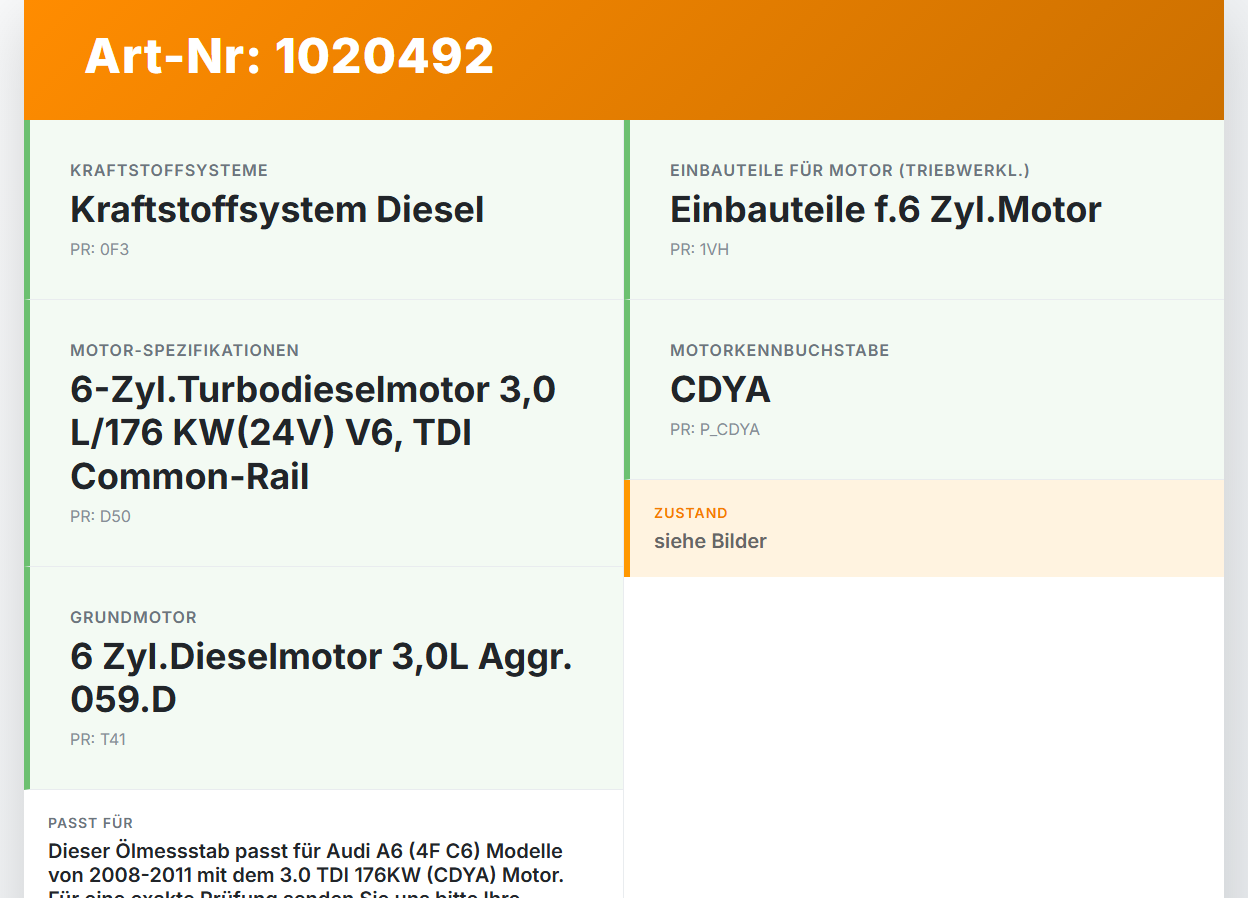Image resolution: width=1248 pixels, height=898 pixels.
Task: Click the siehe Bilder condition text
Action: click(710, 541)
